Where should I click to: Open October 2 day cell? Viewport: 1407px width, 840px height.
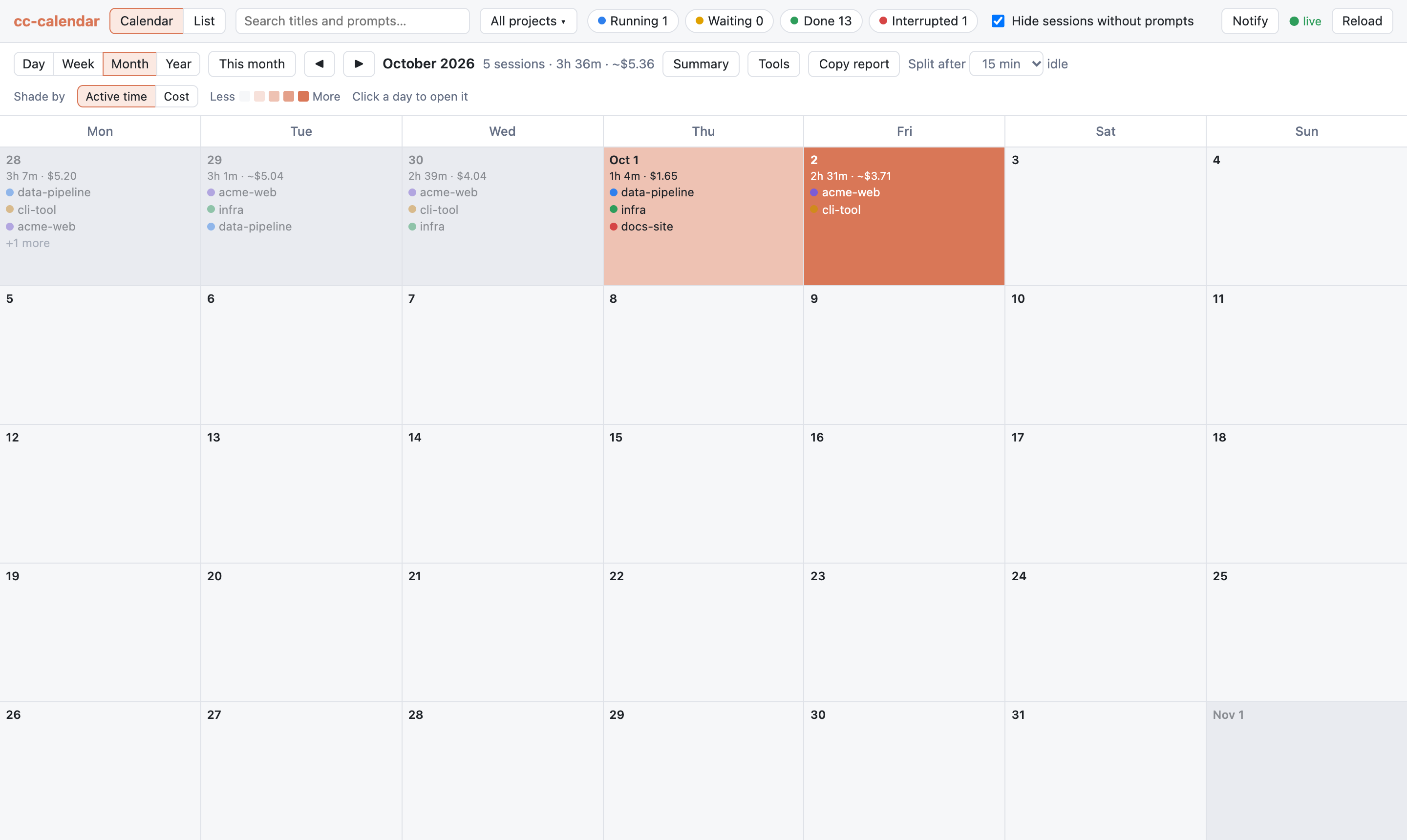click(904, 216)
